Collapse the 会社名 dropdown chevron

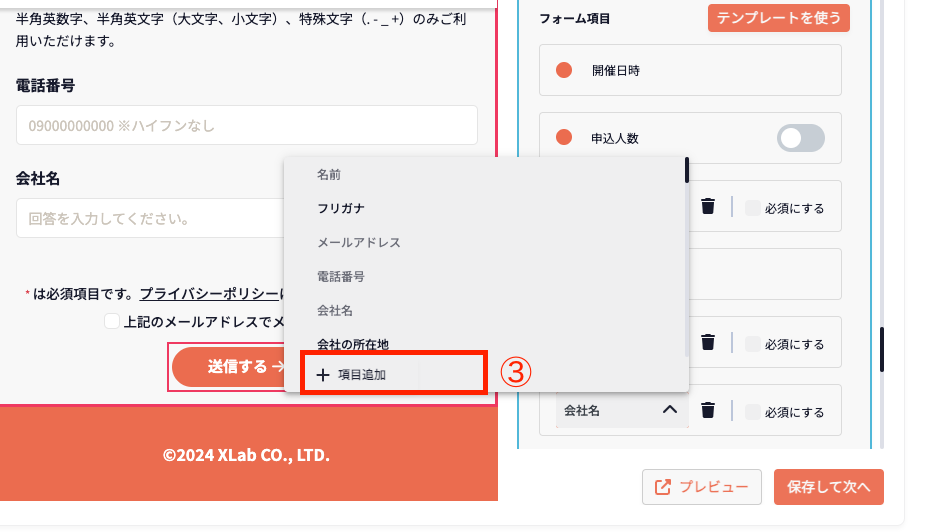click(x=670, y=410)
